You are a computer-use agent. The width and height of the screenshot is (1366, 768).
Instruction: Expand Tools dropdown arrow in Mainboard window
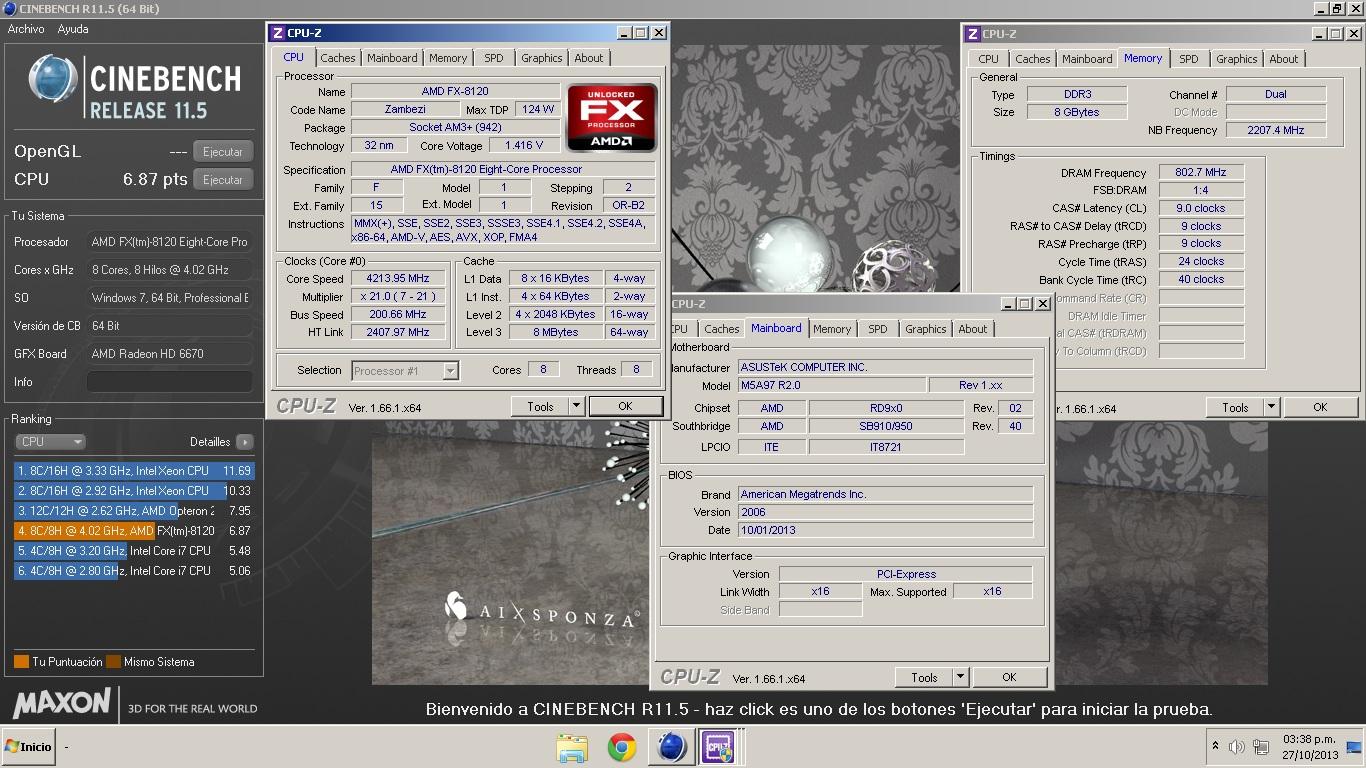point(960,677)
